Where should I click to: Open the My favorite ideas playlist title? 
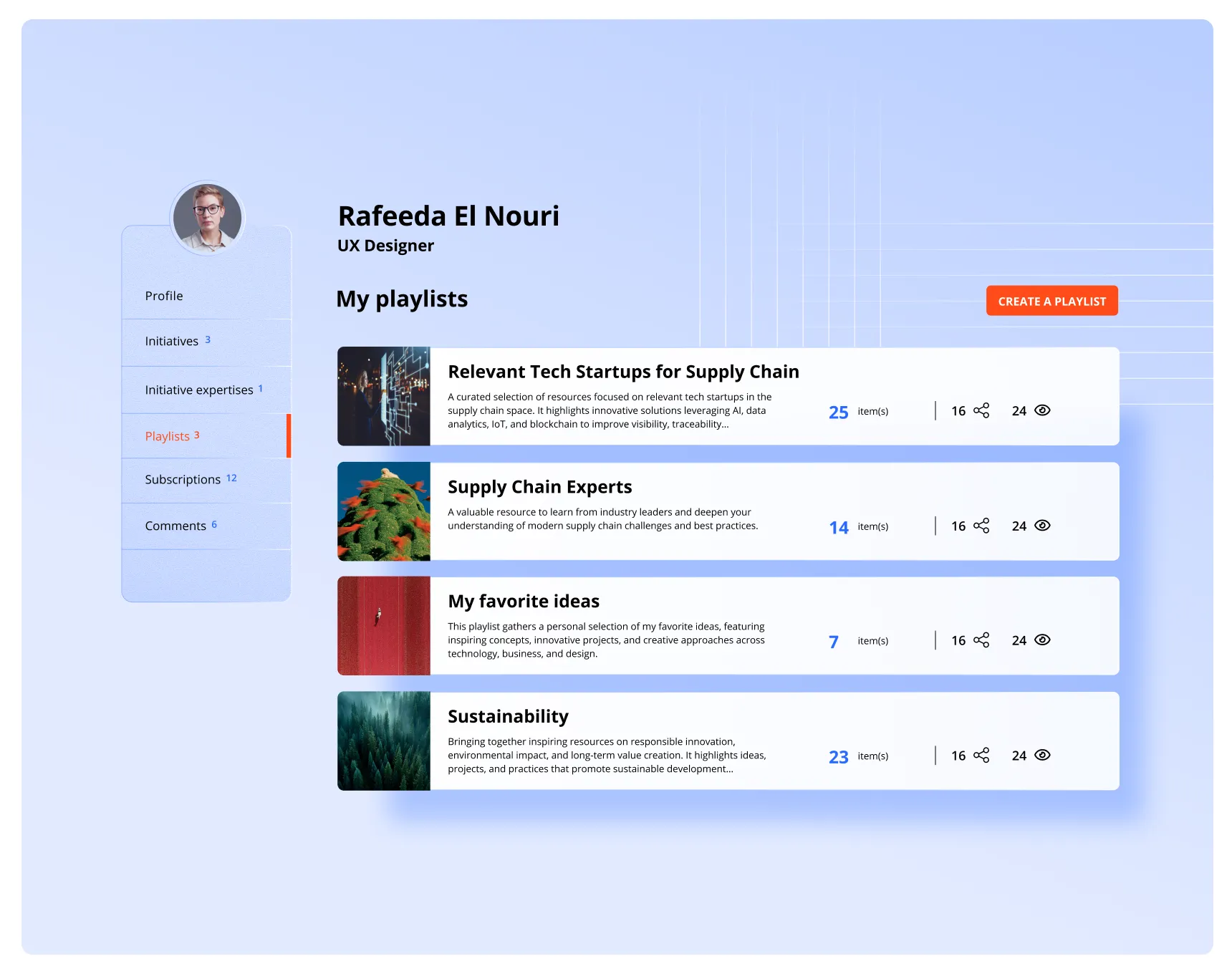coord(524,601)
